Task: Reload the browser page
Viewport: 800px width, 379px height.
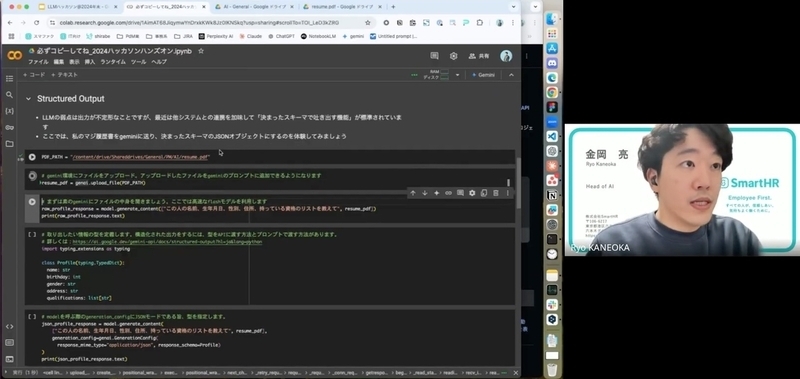Action: pyautogui.click(x=37, y=23)
